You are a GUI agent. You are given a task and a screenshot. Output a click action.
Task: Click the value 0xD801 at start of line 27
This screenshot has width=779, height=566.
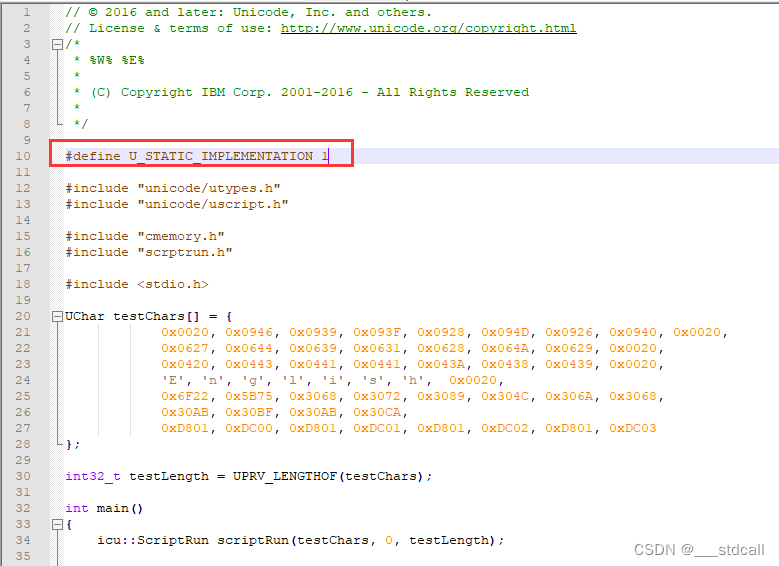(x=185, y=428)
